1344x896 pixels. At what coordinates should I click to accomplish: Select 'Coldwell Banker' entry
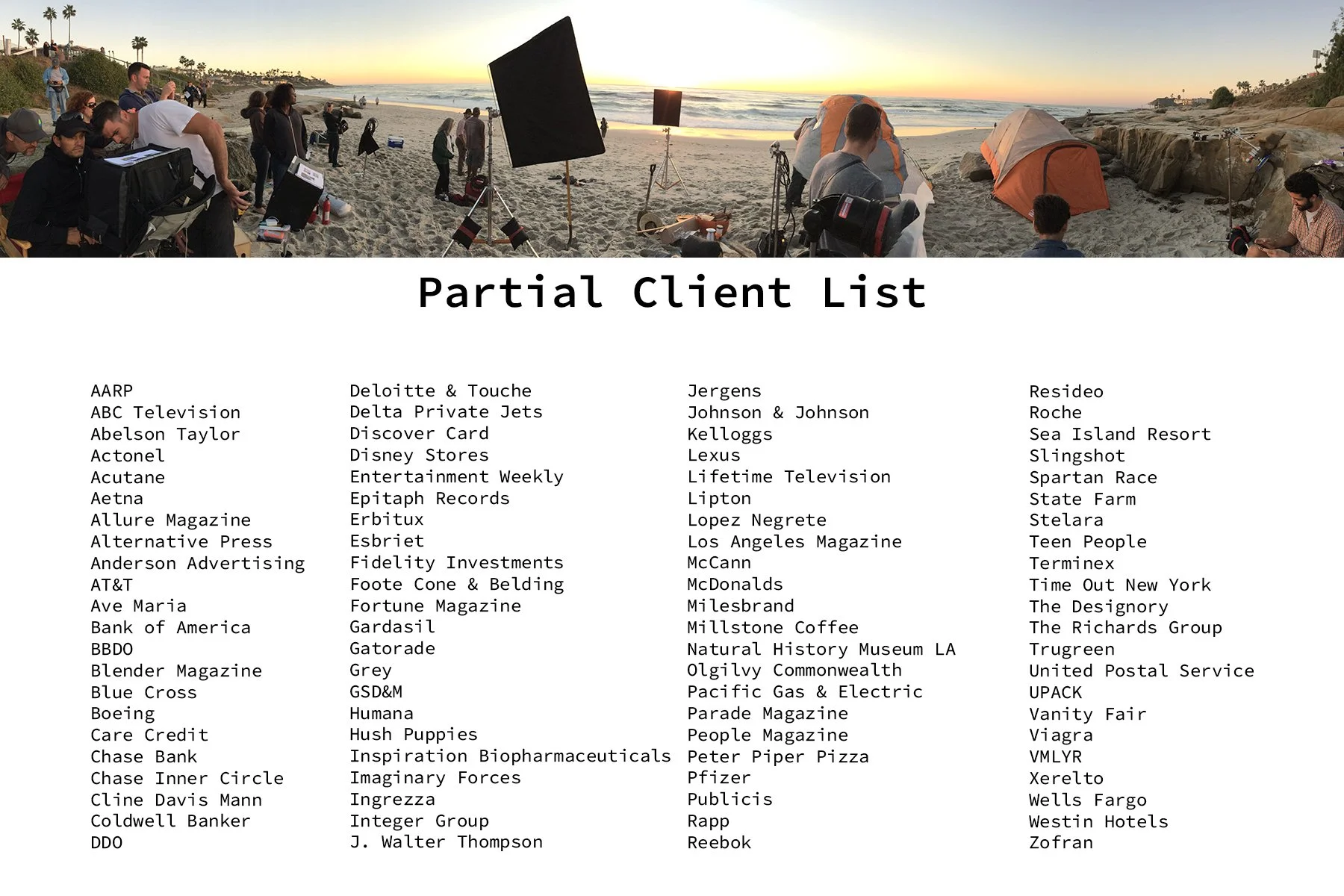point(171,821)
